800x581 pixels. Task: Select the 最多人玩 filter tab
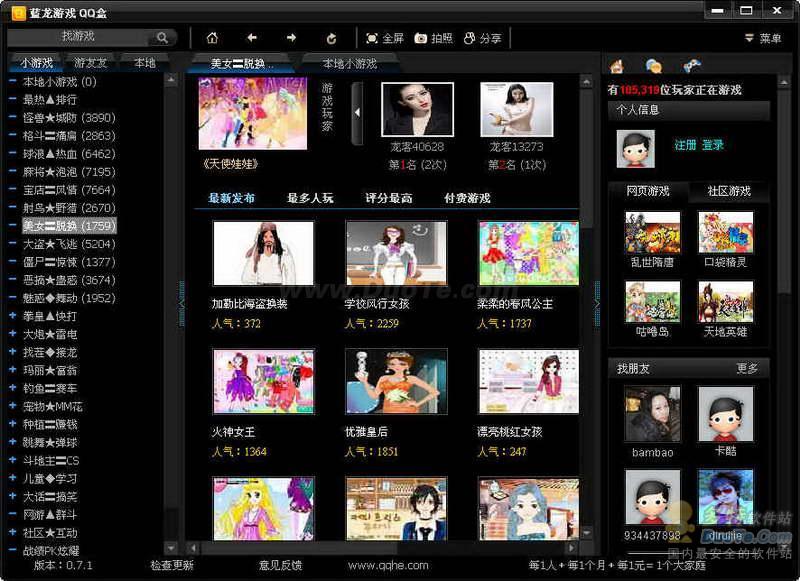(310, 198)
